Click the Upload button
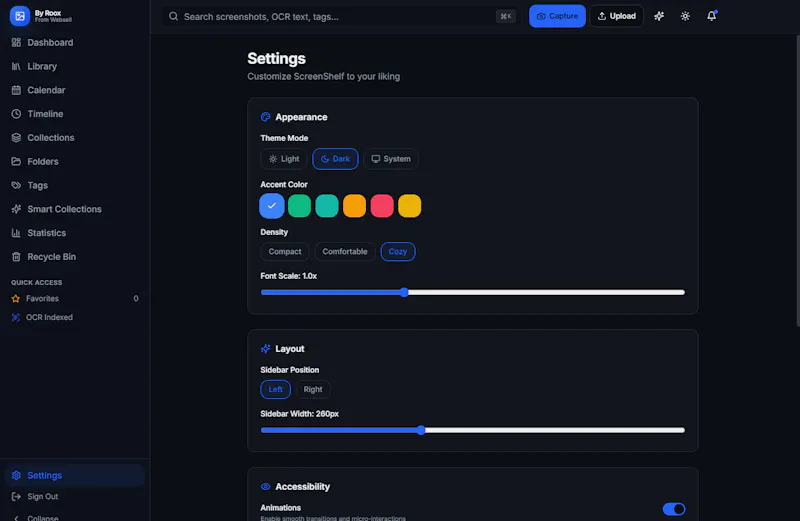800x521 pixels. point(617,16)
